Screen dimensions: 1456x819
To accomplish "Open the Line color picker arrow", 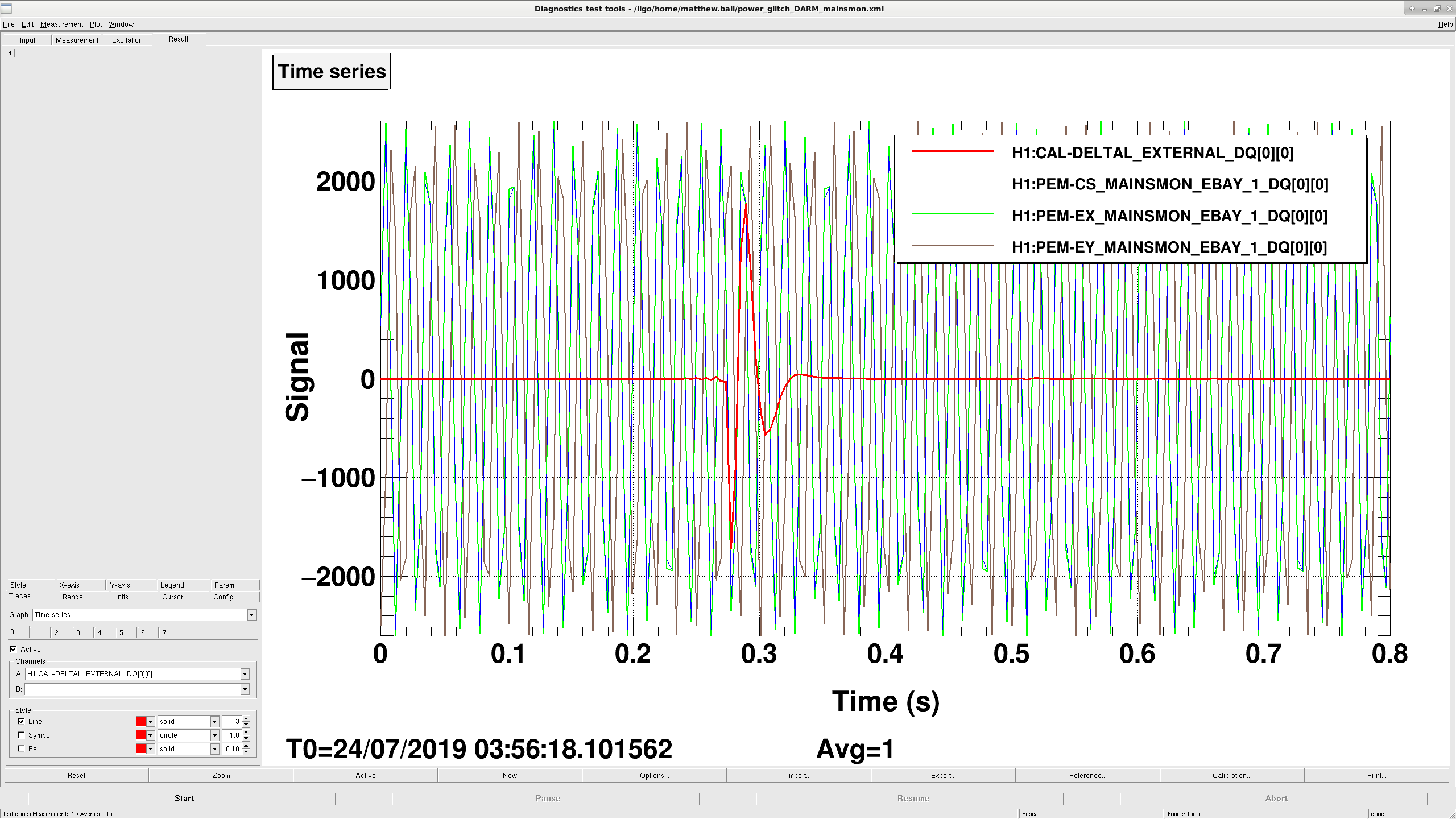I will (151, 722).
